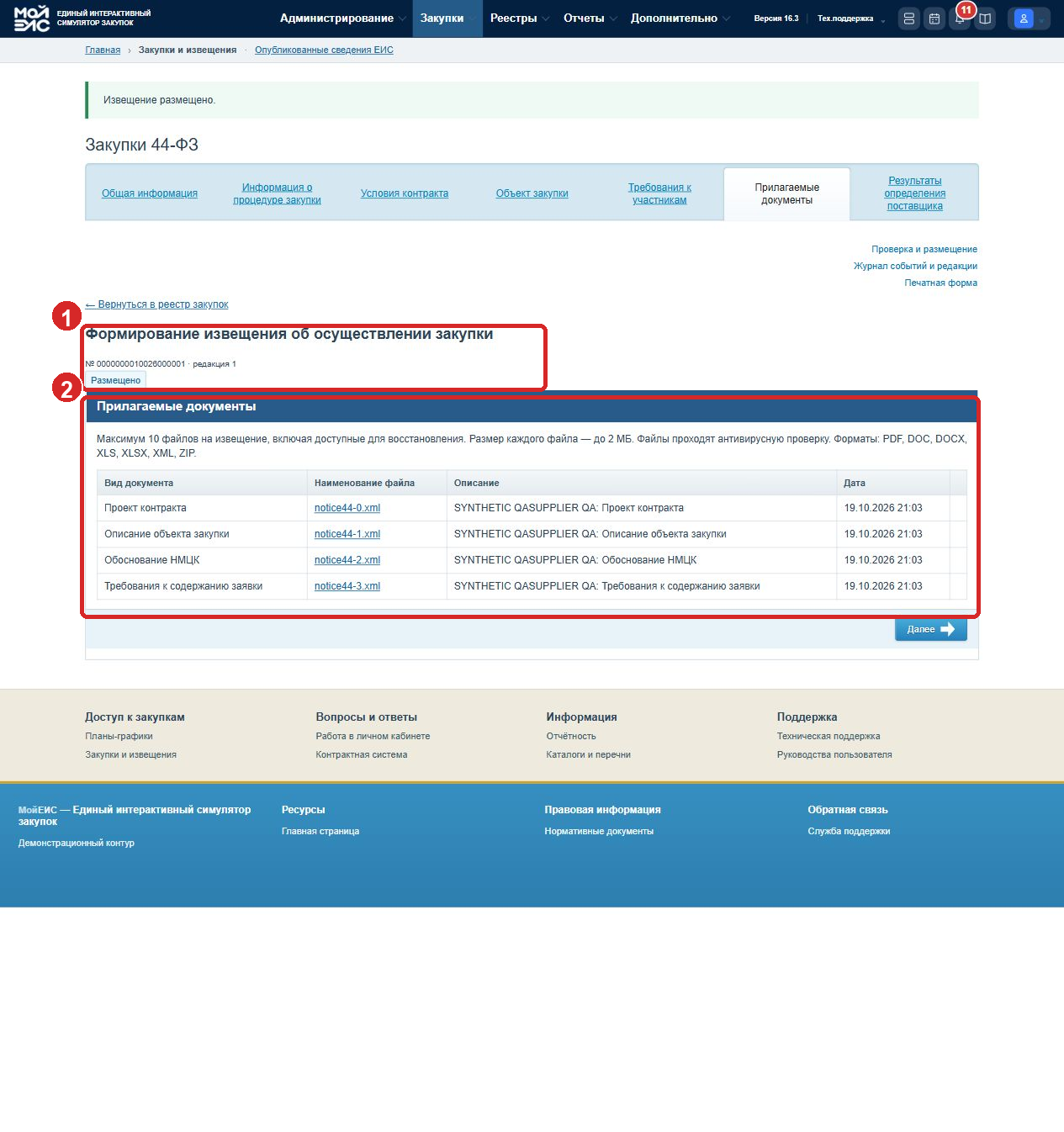
Task: Open the Реестры dropdown menu
Action: click(x=519, y=19)
